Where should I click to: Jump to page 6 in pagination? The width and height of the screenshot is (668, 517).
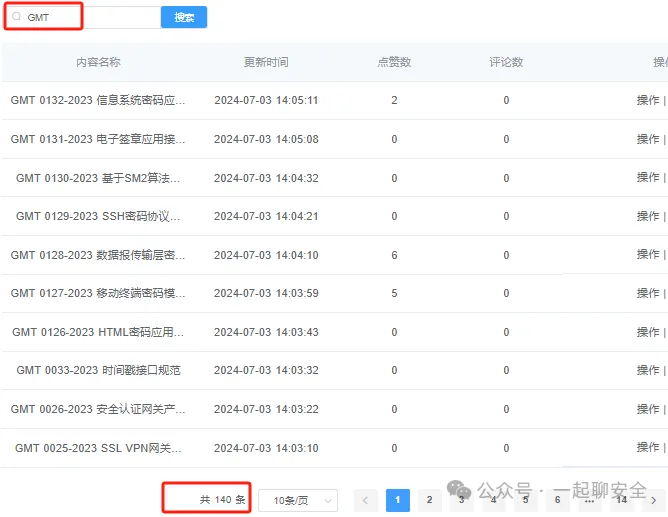click(x=557, y=500)
